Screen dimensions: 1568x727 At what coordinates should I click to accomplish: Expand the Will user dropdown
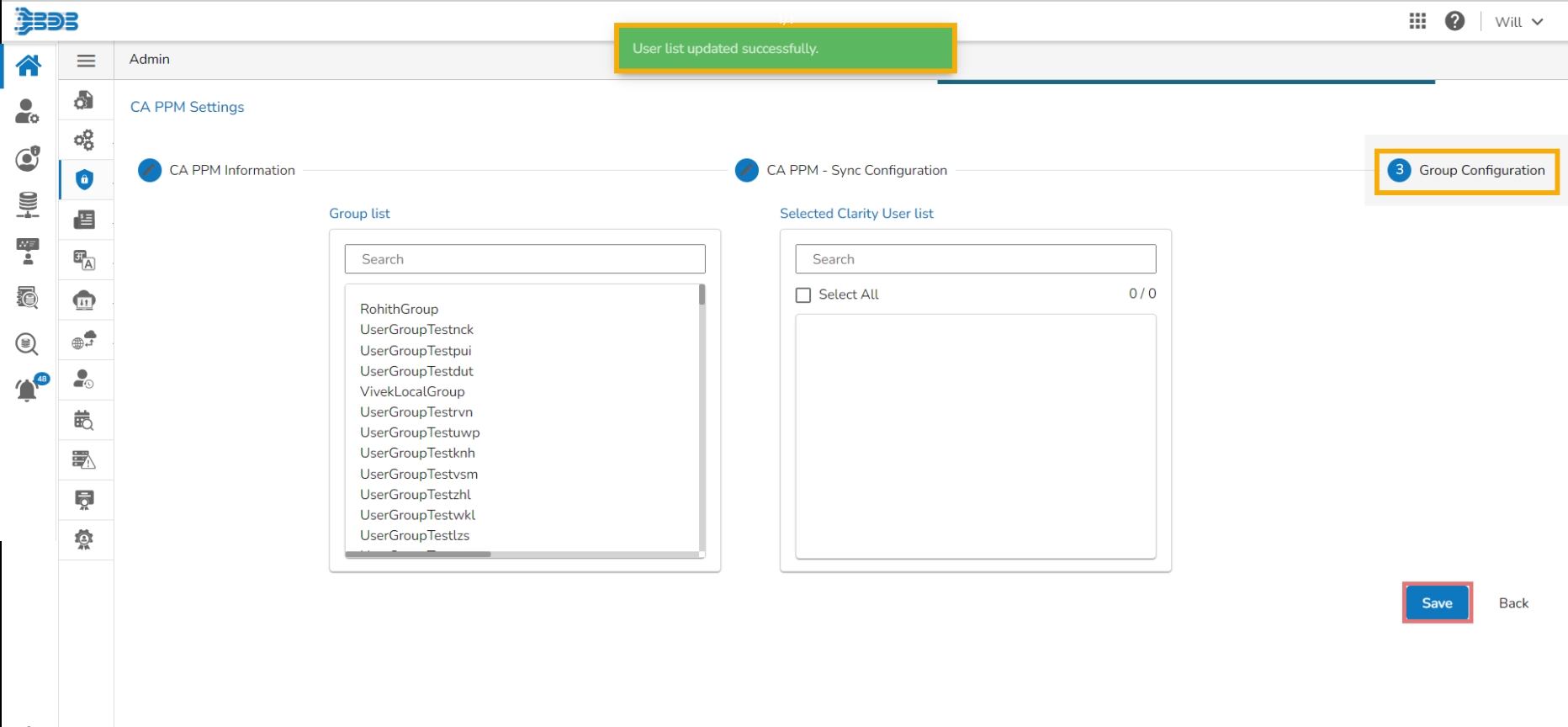point(1518,22)
